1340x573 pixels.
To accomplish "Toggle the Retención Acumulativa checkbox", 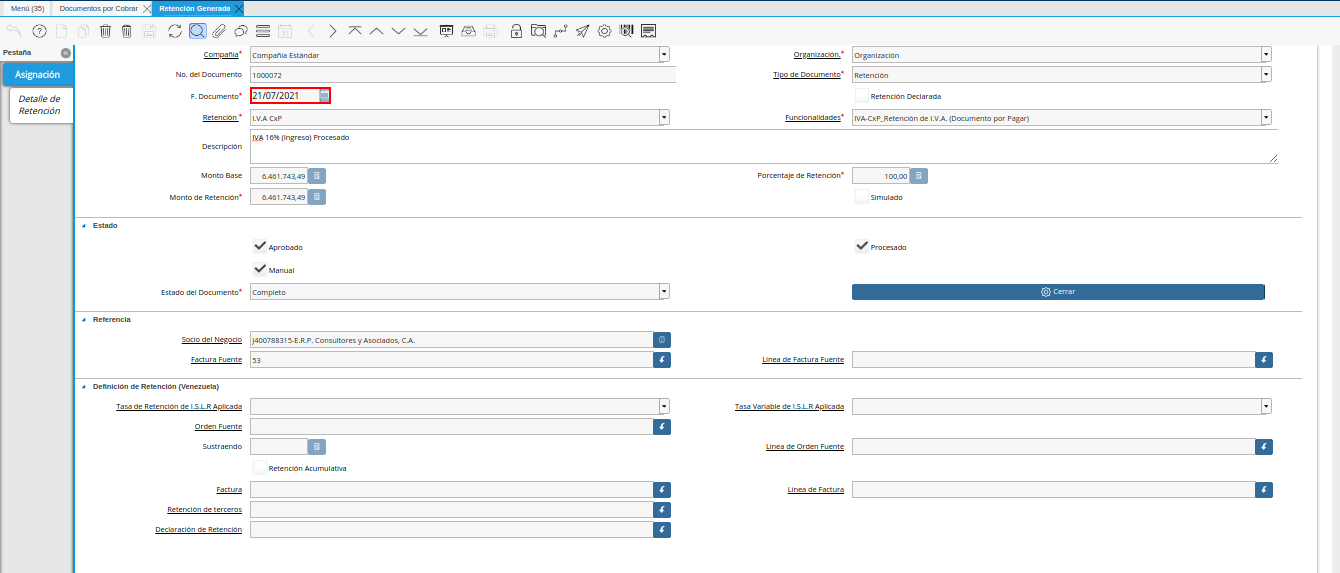I will (x=260, y=467).
